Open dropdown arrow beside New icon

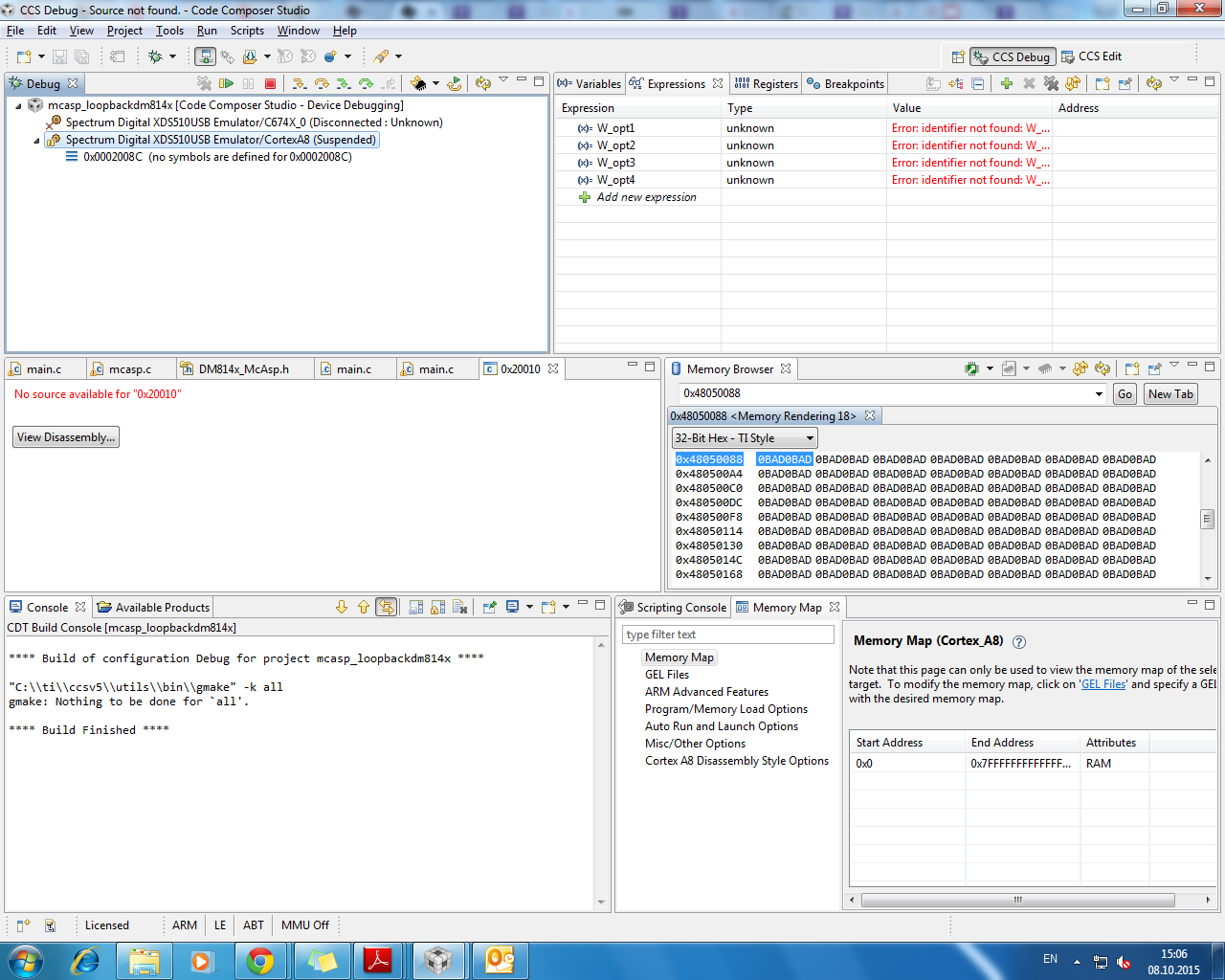click(x=42, y=57)
